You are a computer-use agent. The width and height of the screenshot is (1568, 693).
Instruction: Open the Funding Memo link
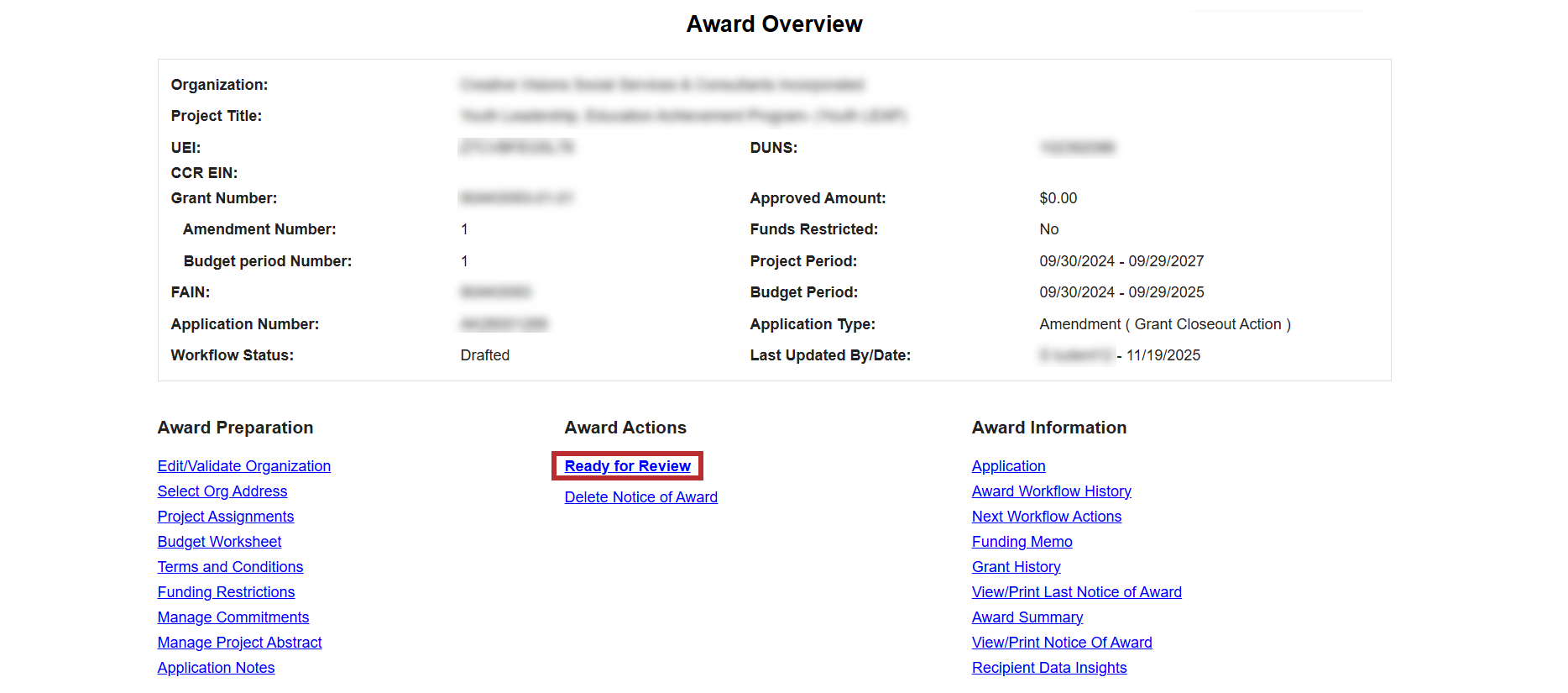coord(1022,542)
